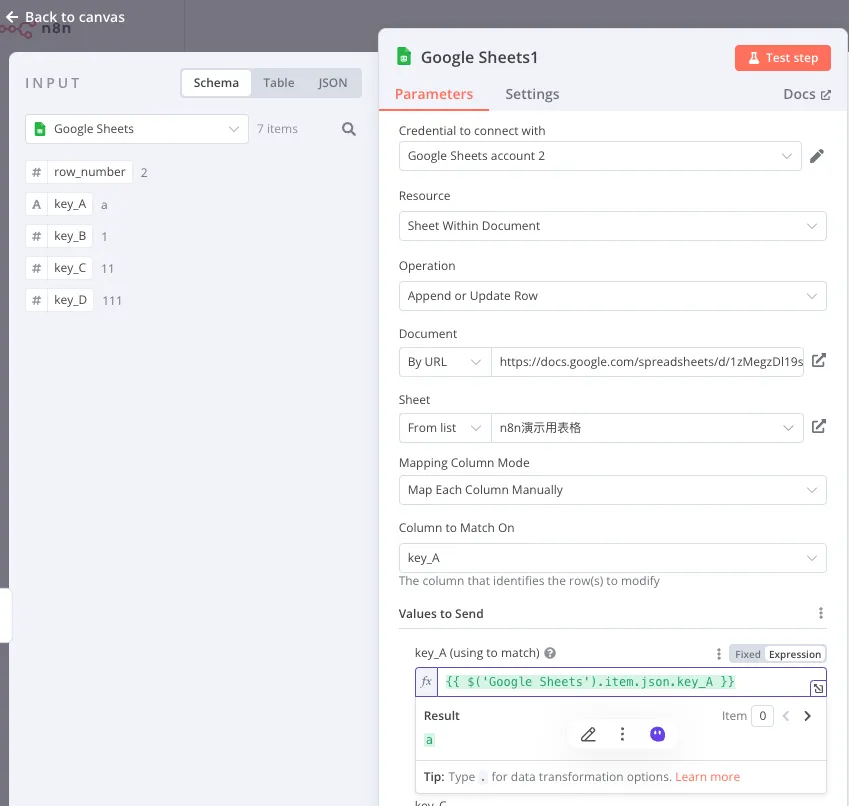Switch input view to the Table tab

click(x=279, y=83)
